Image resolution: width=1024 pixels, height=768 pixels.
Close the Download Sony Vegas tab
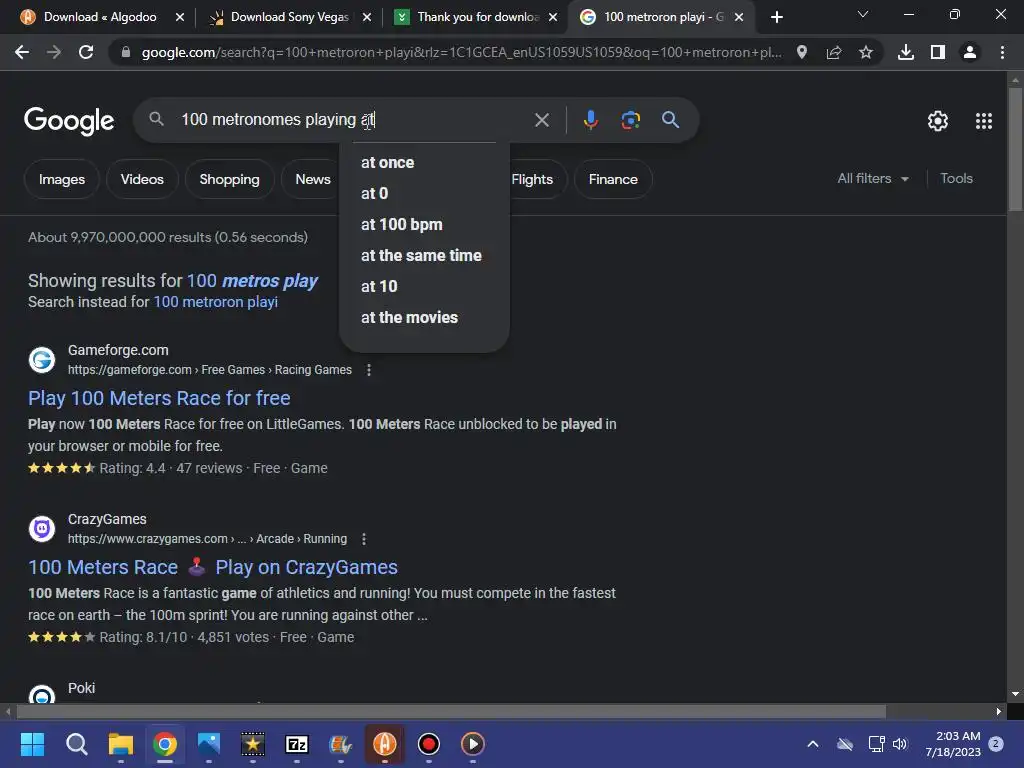pos(367,17)
